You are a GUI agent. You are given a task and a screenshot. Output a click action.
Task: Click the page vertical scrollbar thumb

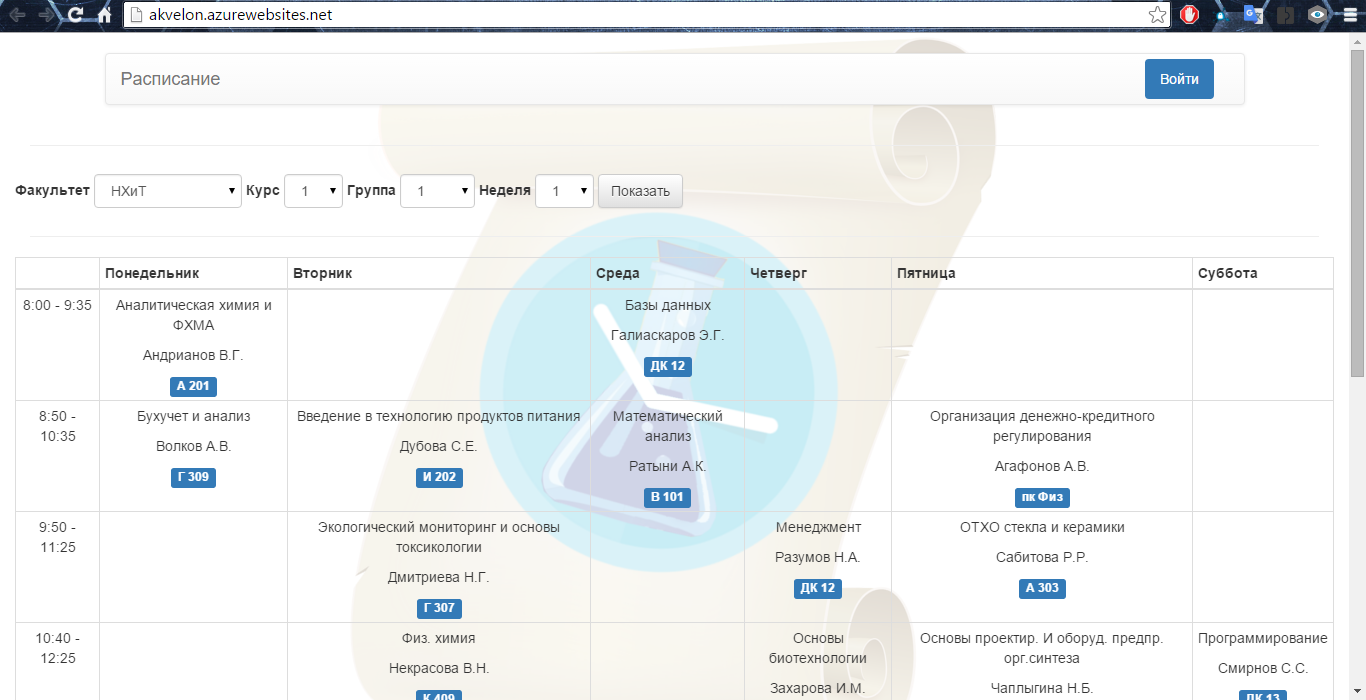pos(1357,213)
